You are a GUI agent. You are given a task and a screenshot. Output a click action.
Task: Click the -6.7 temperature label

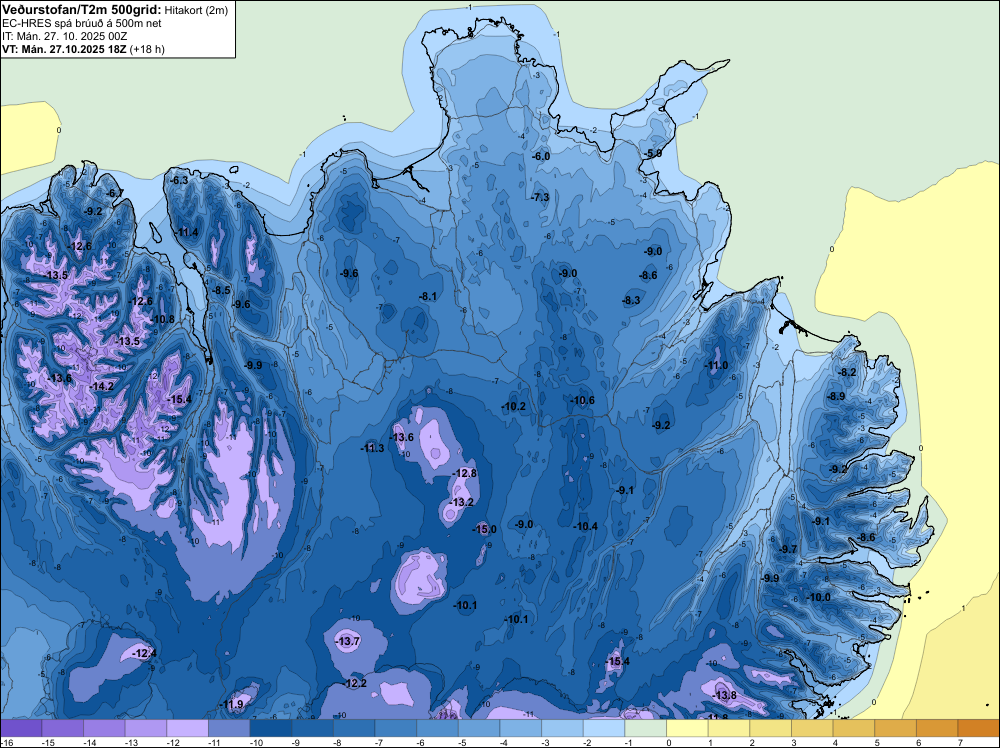(x=115, y=193)
